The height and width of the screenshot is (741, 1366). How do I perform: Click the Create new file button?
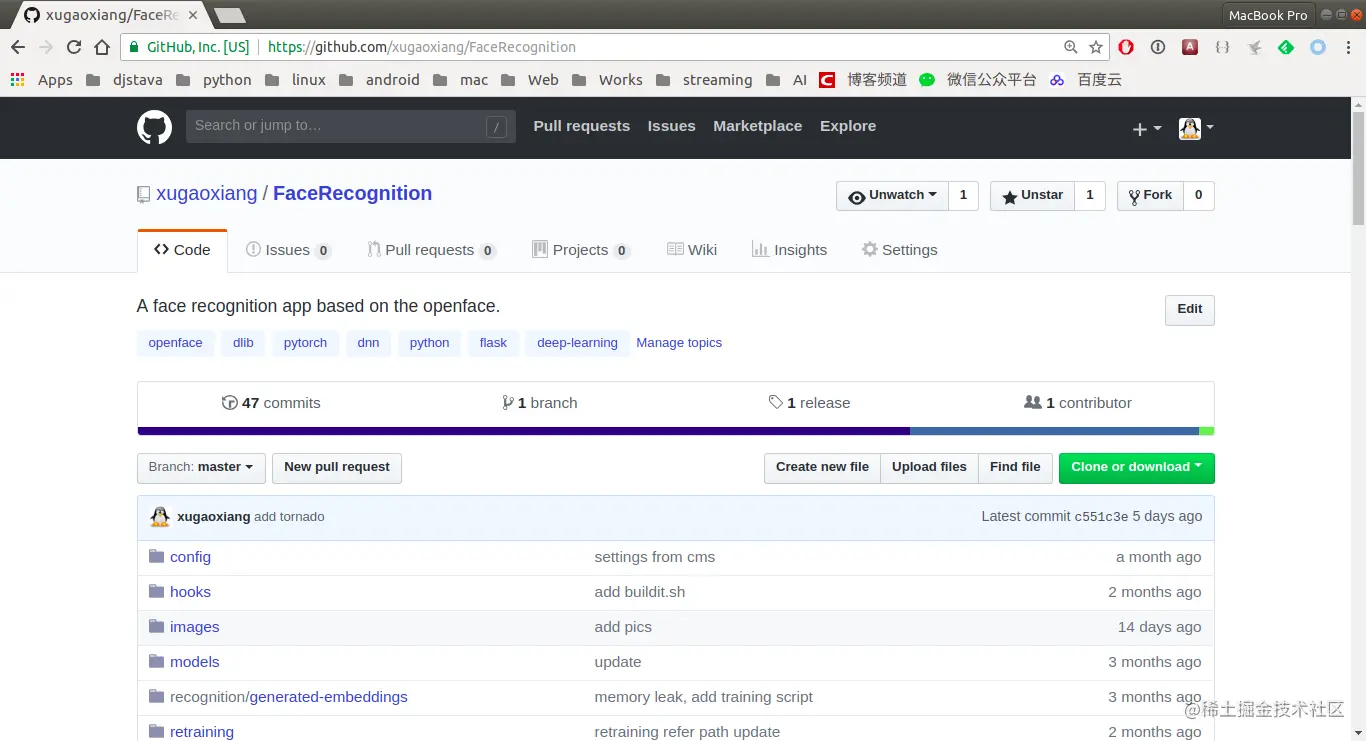click(821, 467)
